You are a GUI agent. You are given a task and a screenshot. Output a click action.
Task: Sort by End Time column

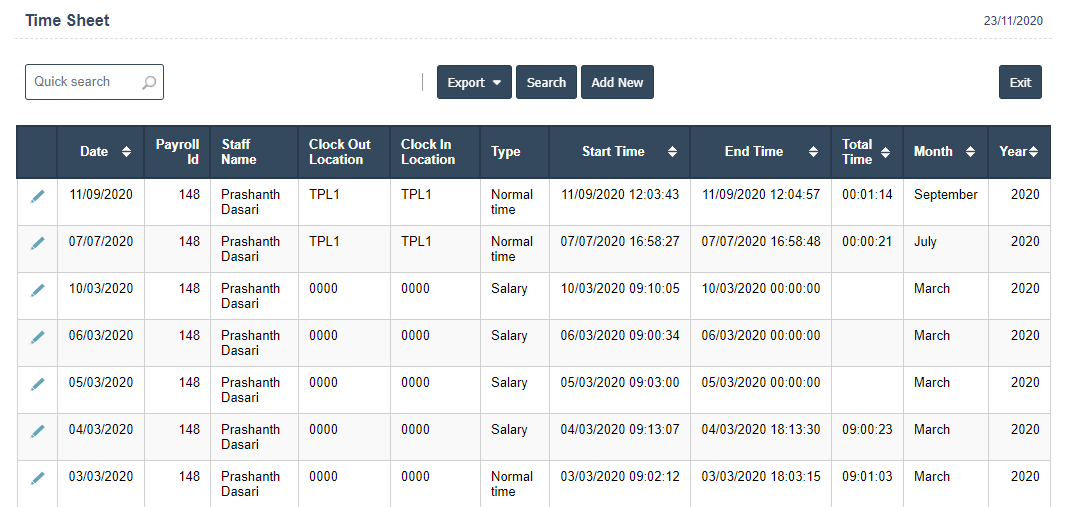[812, 152]
